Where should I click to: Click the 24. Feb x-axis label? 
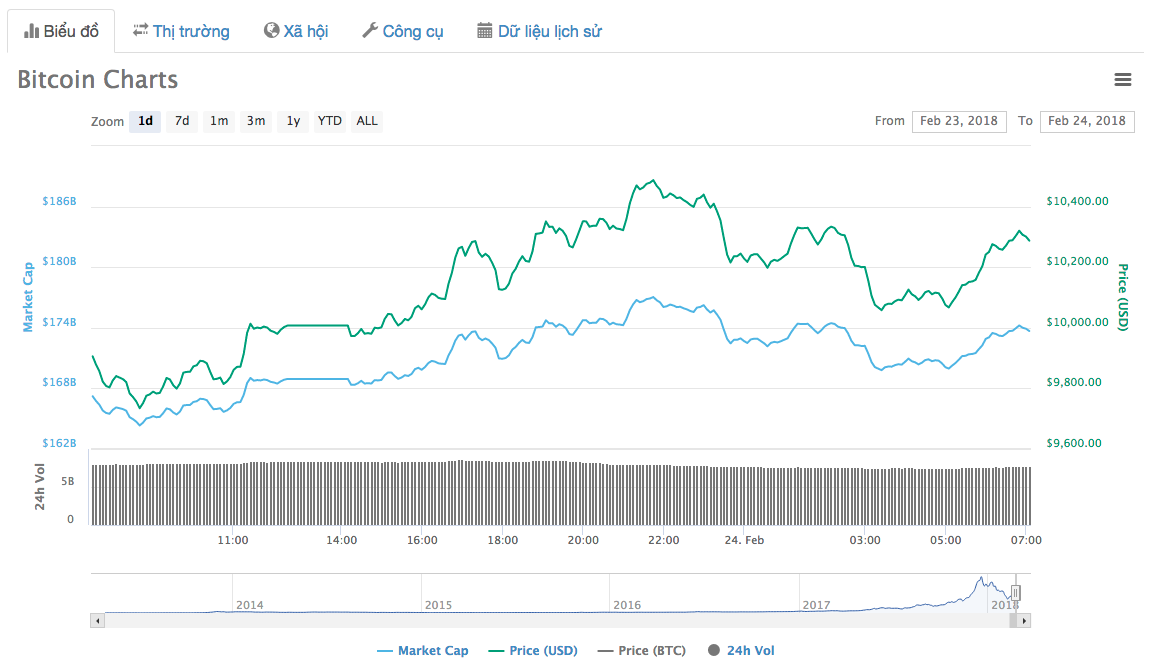(744, 540)
